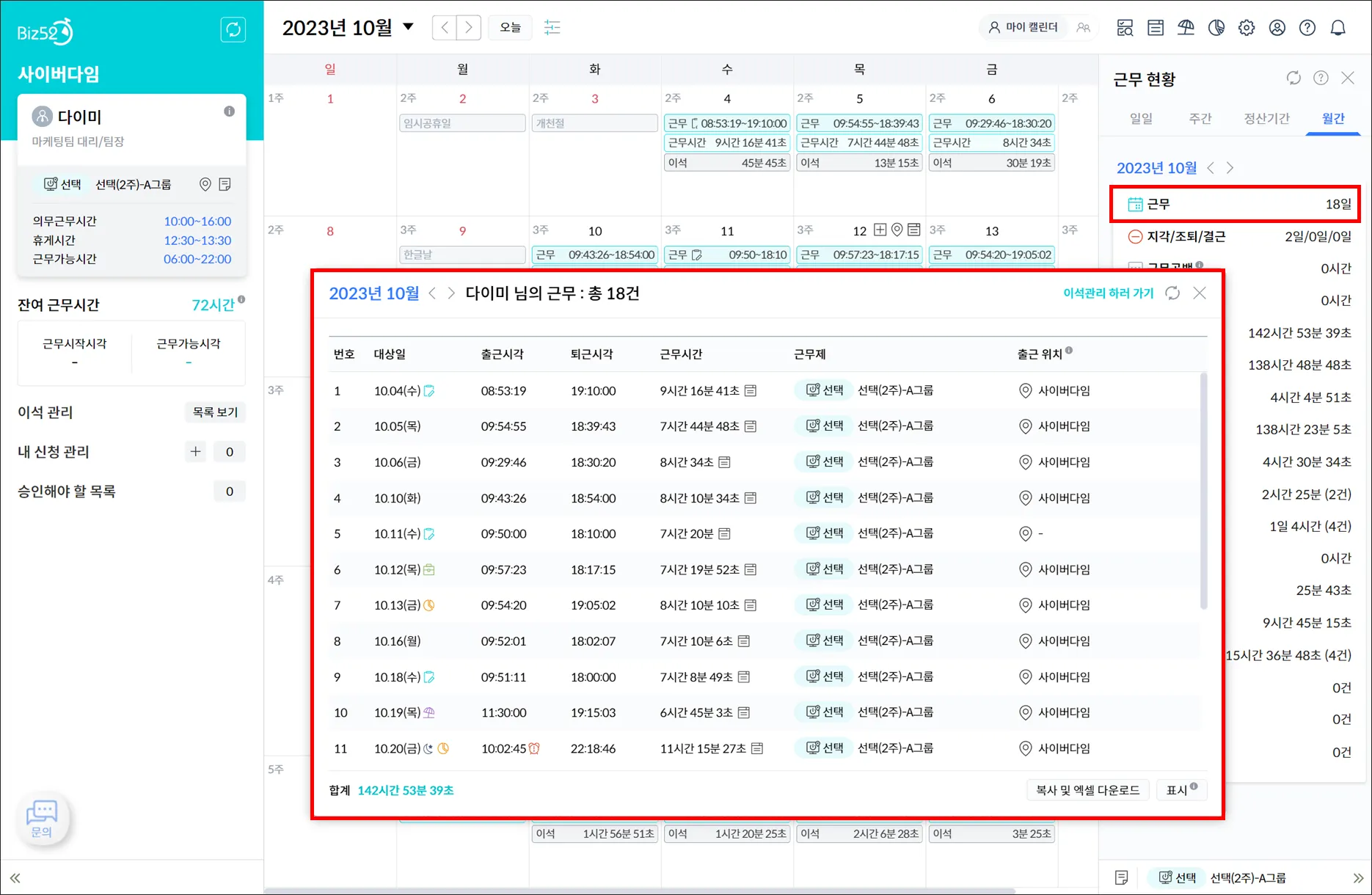Image resolution: width=1372 pixels, height=895 pixels.
Task: Switch to the 정산기간 tab
Action: pos(1266,119)
